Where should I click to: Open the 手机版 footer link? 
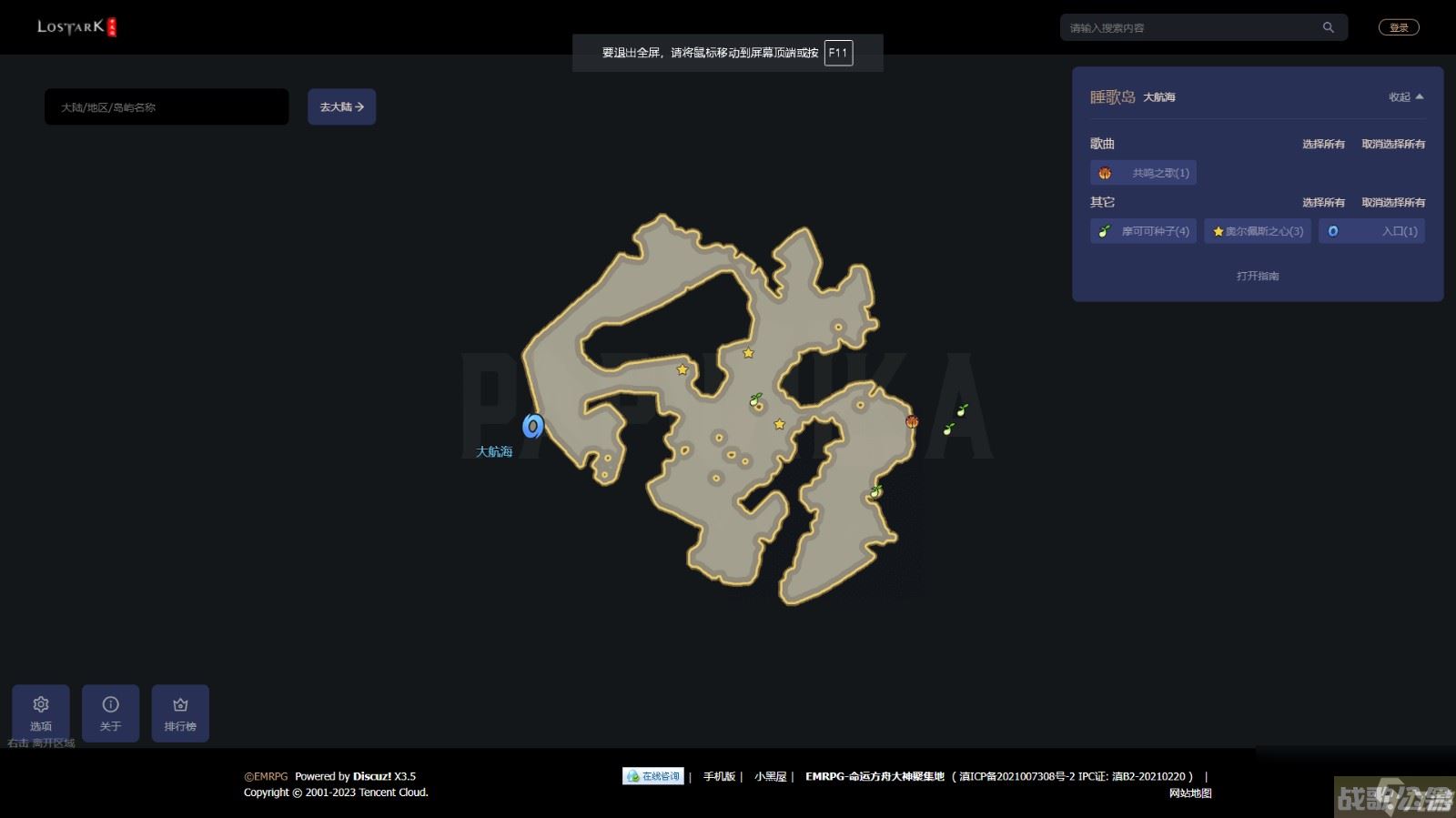pos(719,776)
